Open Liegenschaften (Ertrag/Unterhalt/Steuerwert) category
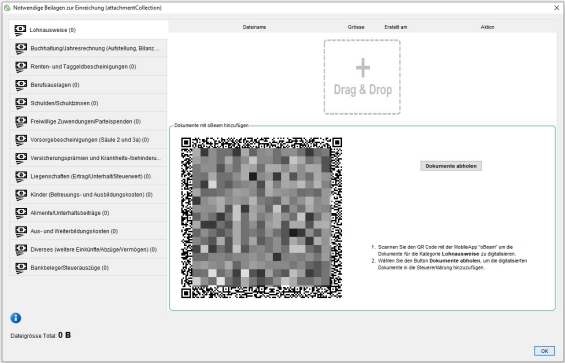The height and width of the screenshot is (363, 565). point(88,177)
